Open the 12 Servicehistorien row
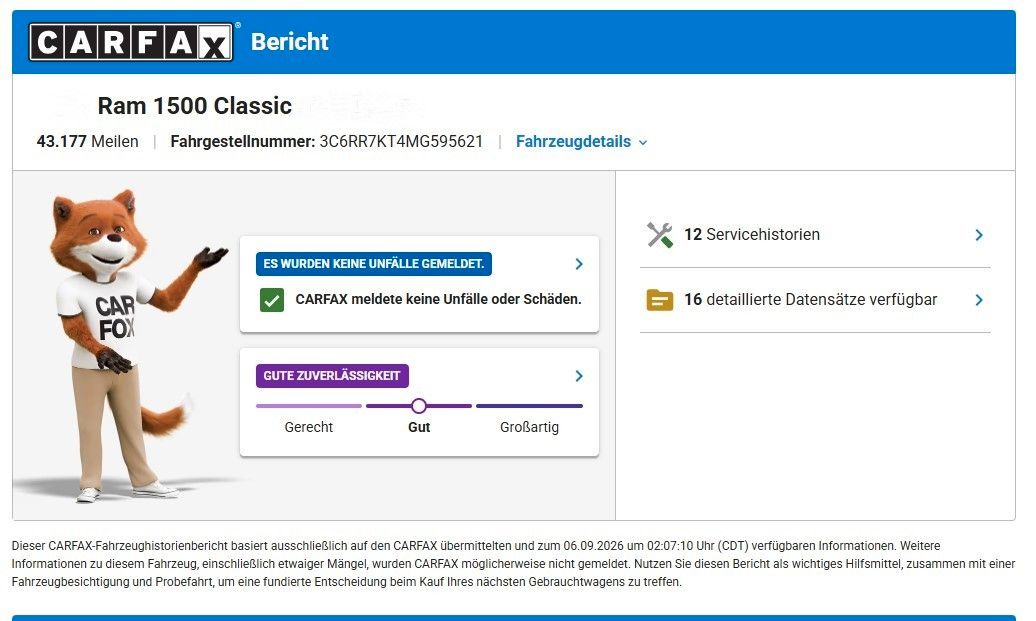Viewport: 1036px width, 621px height. click(815, 235)
